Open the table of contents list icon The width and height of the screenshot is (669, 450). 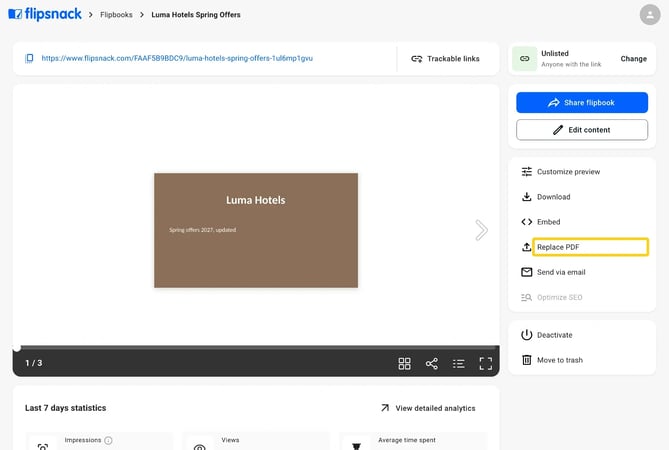[x=459, y=363]
